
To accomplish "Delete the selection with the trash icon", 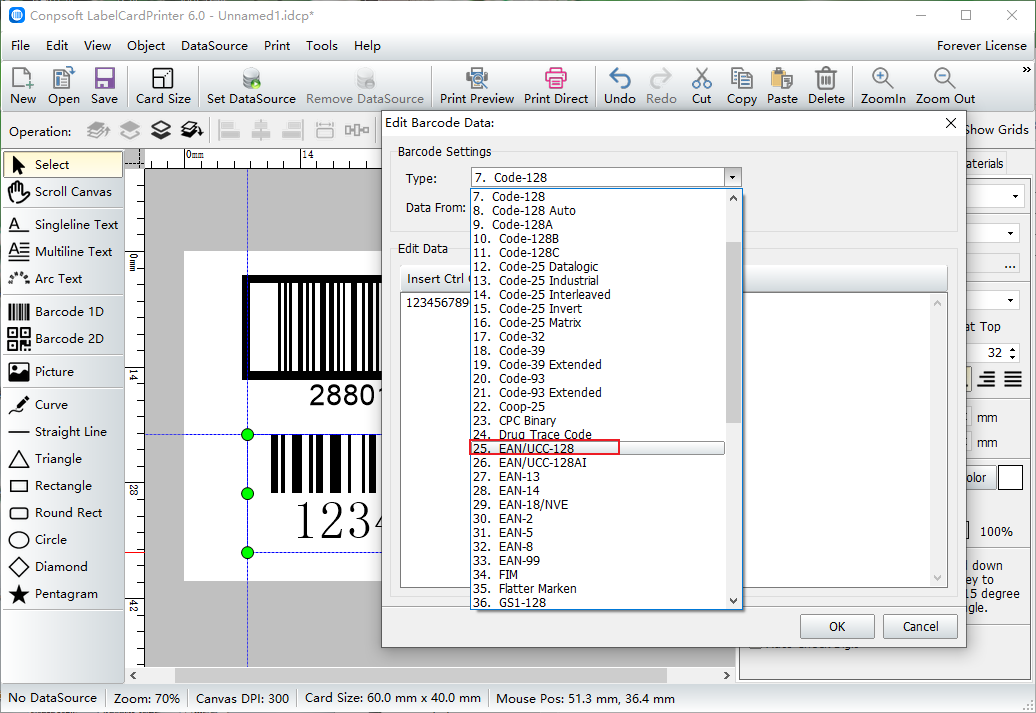I will (826, 86).
